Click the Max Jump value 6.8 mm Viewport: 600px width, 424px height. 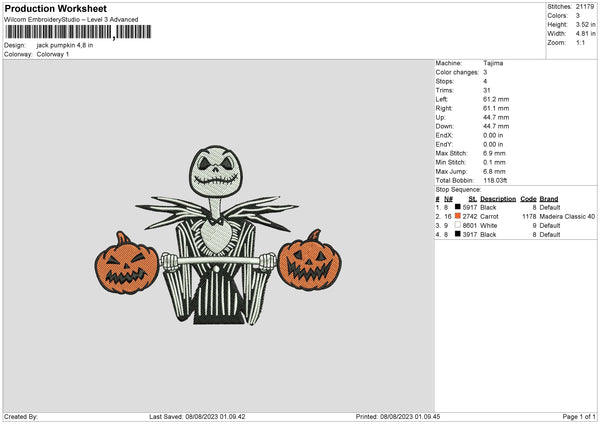point(494,171)
